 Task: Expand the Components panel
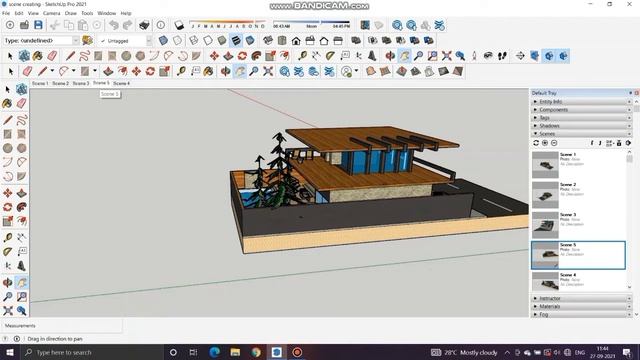pyautogui.click(x=582, y=109)
